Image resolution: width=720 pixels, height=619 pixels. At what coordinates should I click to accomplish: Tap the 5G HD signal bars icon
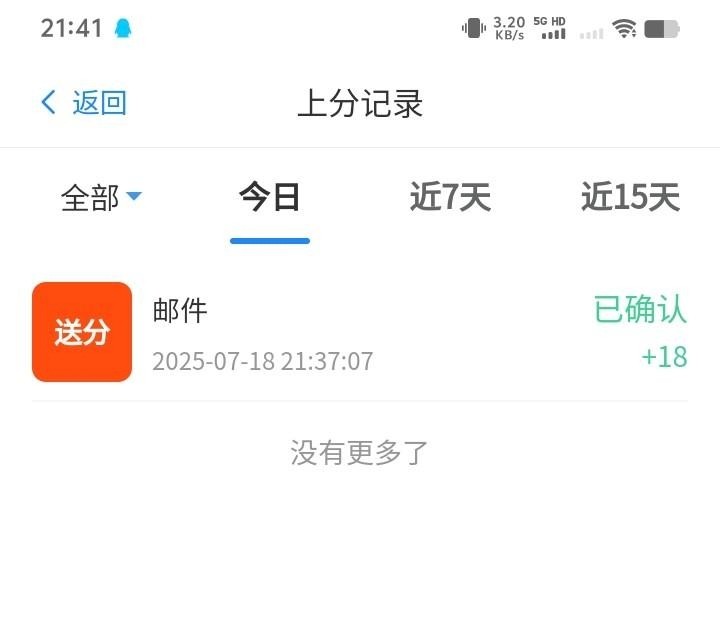click(x=550, y=28)
